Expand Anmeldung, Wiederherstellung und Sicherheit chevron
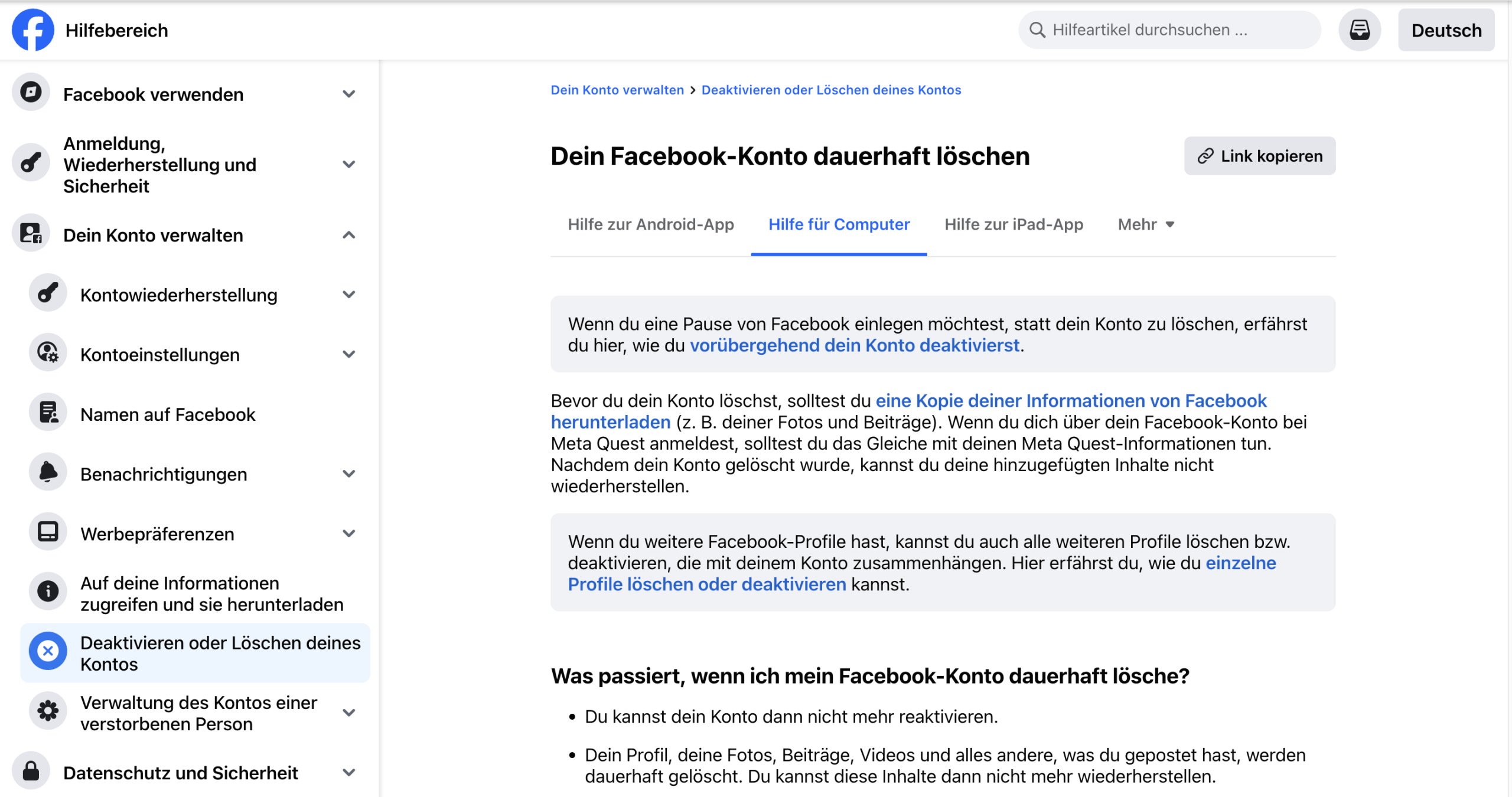Screen dimensions: 1512x797 pos(349,165)
